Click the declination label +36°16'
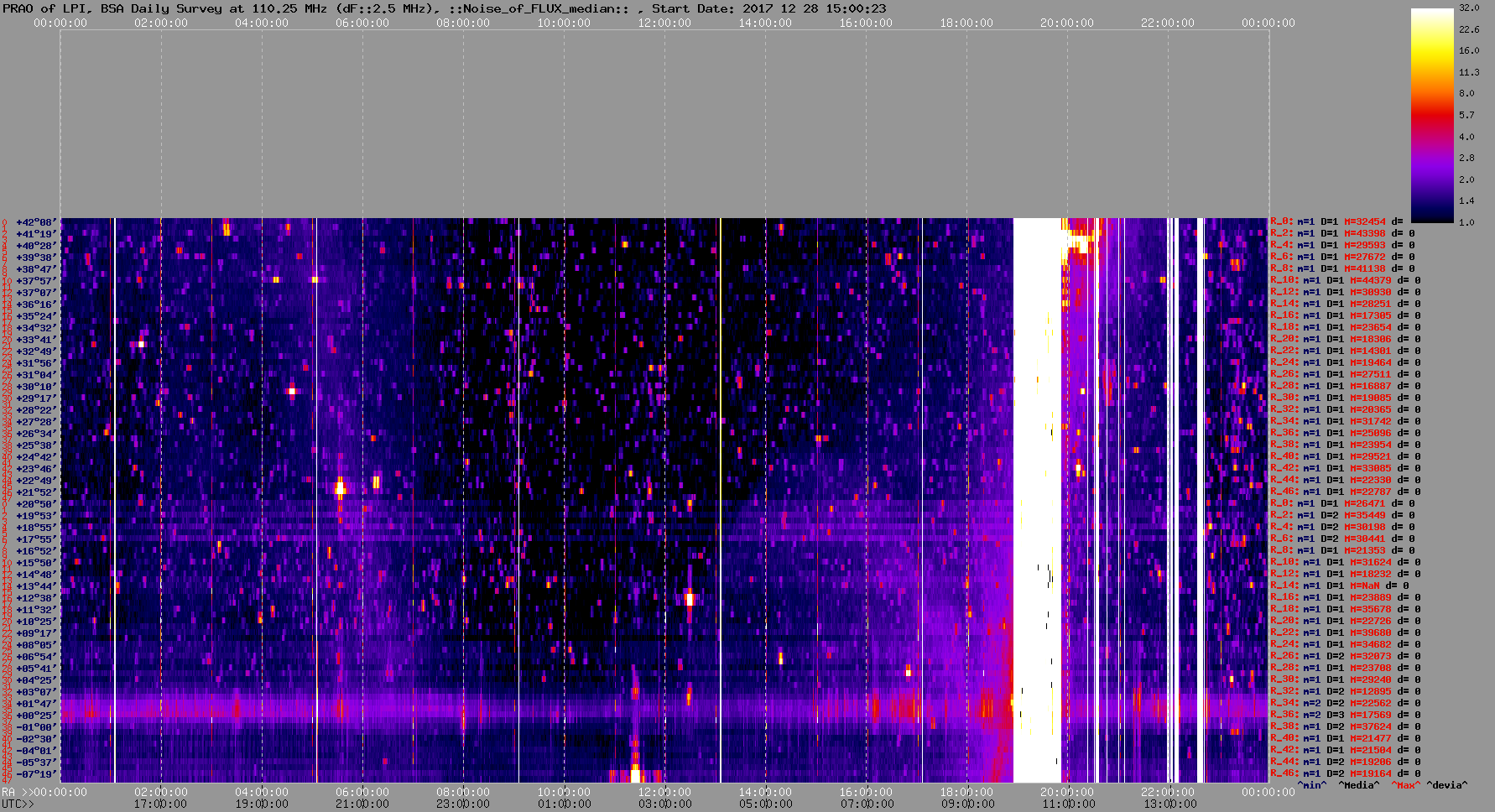This screenshot has height=812, width=1495. point(36,304)
